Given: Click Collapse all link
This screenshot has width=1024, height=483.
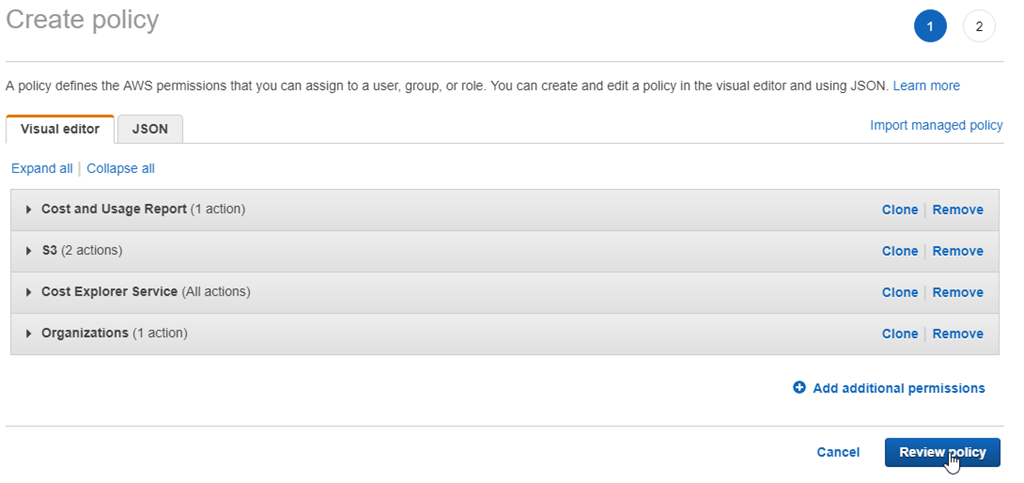Looking at the screenshot, I should [x=120, y=168].
